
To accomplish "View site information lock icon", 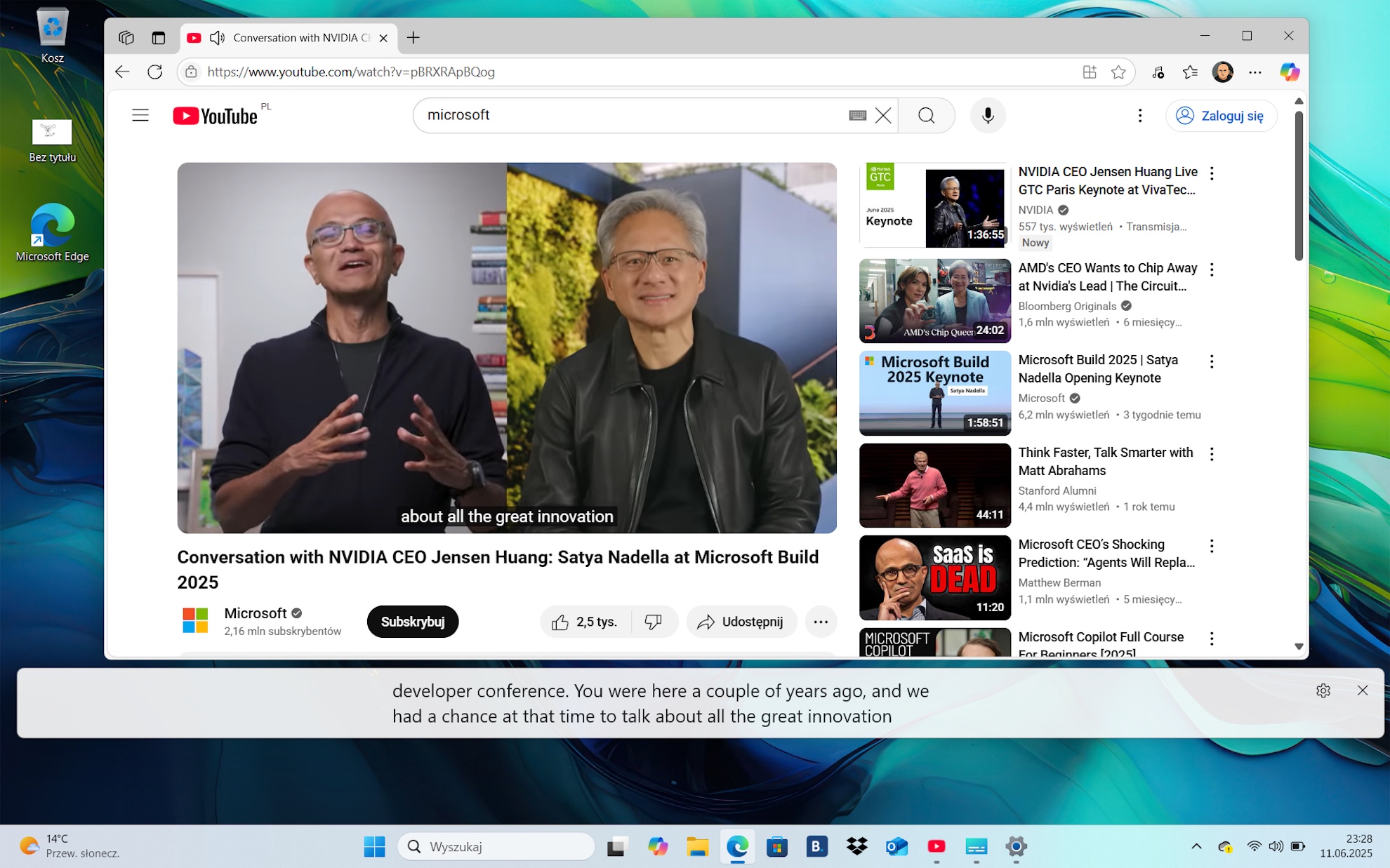I will tap(191, 72).
